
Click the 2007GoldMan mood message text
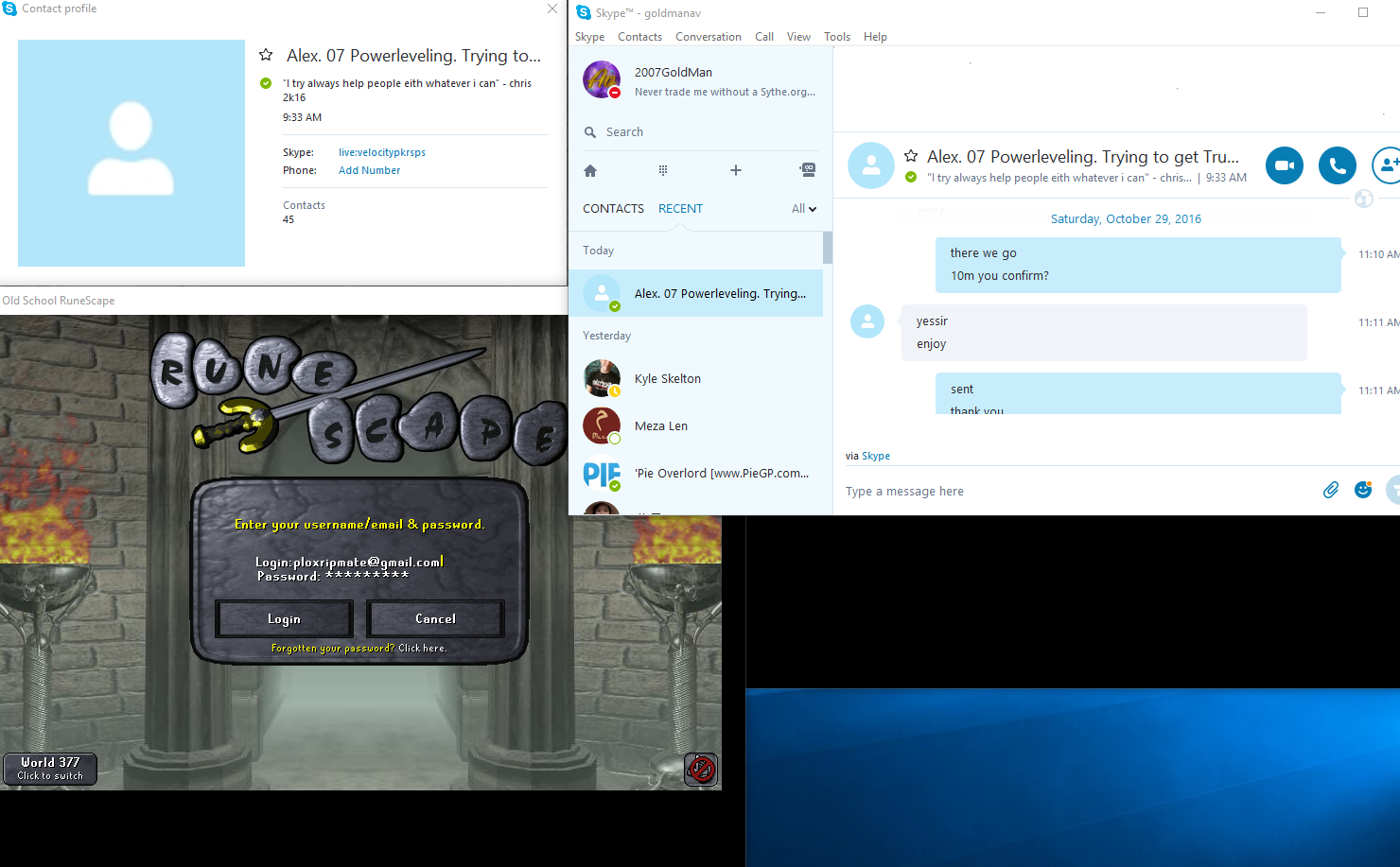coord(725,92)
